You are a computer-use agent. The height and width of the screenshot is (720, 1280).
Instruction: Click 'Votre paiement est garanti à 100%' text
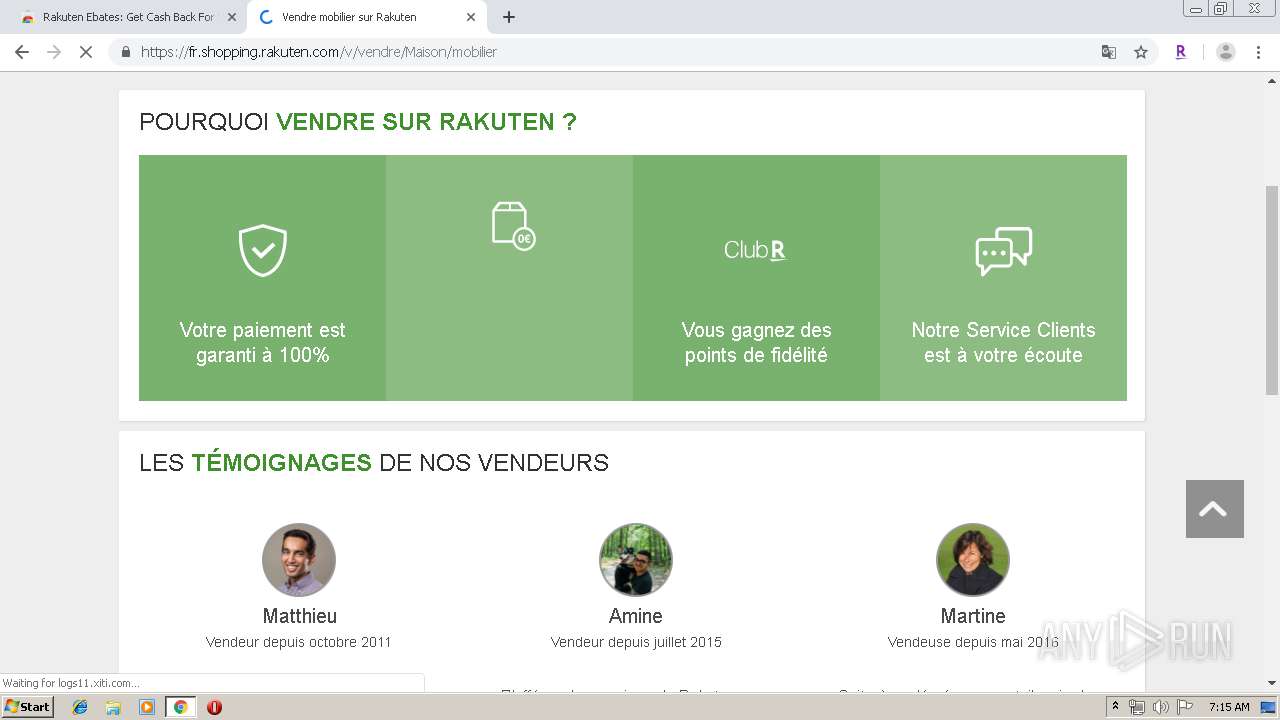click(x=262, y=343)
